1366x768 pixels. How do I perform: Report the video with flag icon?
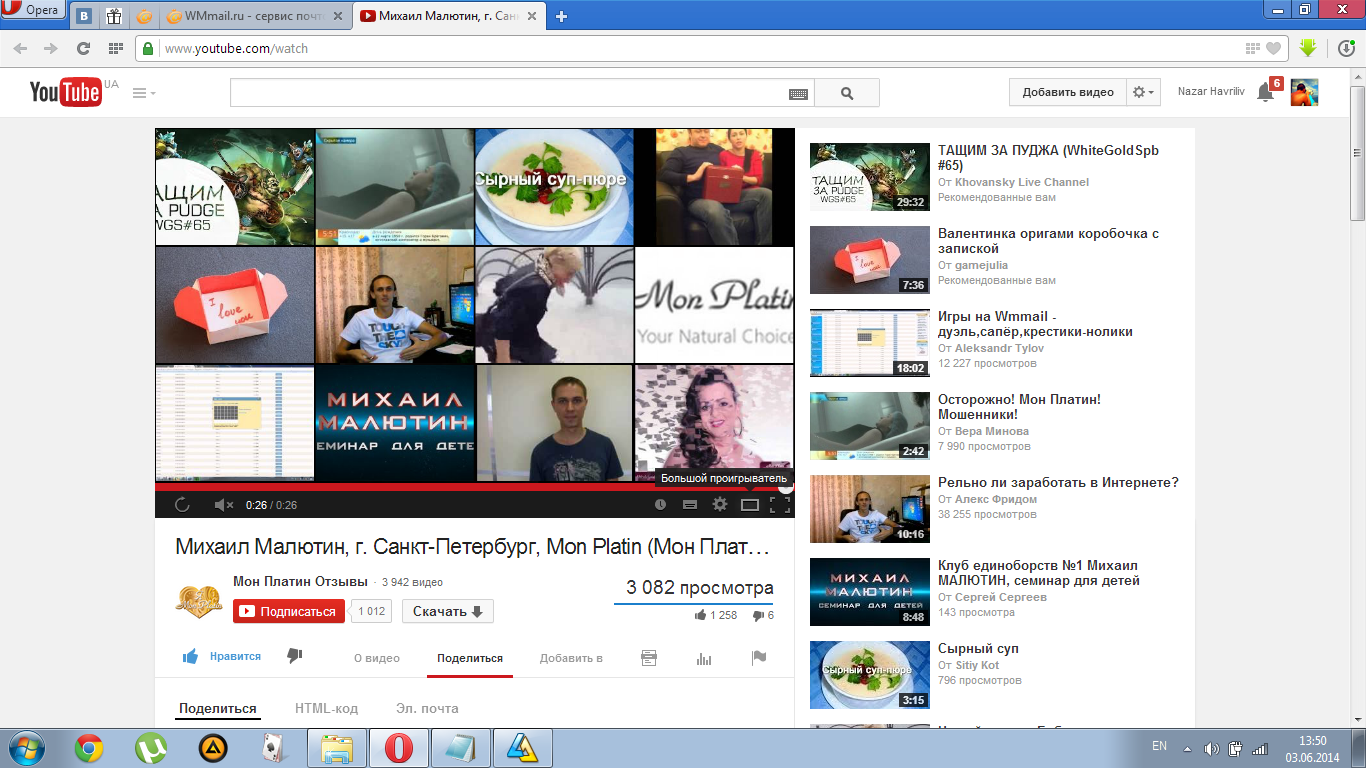pos(758,658)
